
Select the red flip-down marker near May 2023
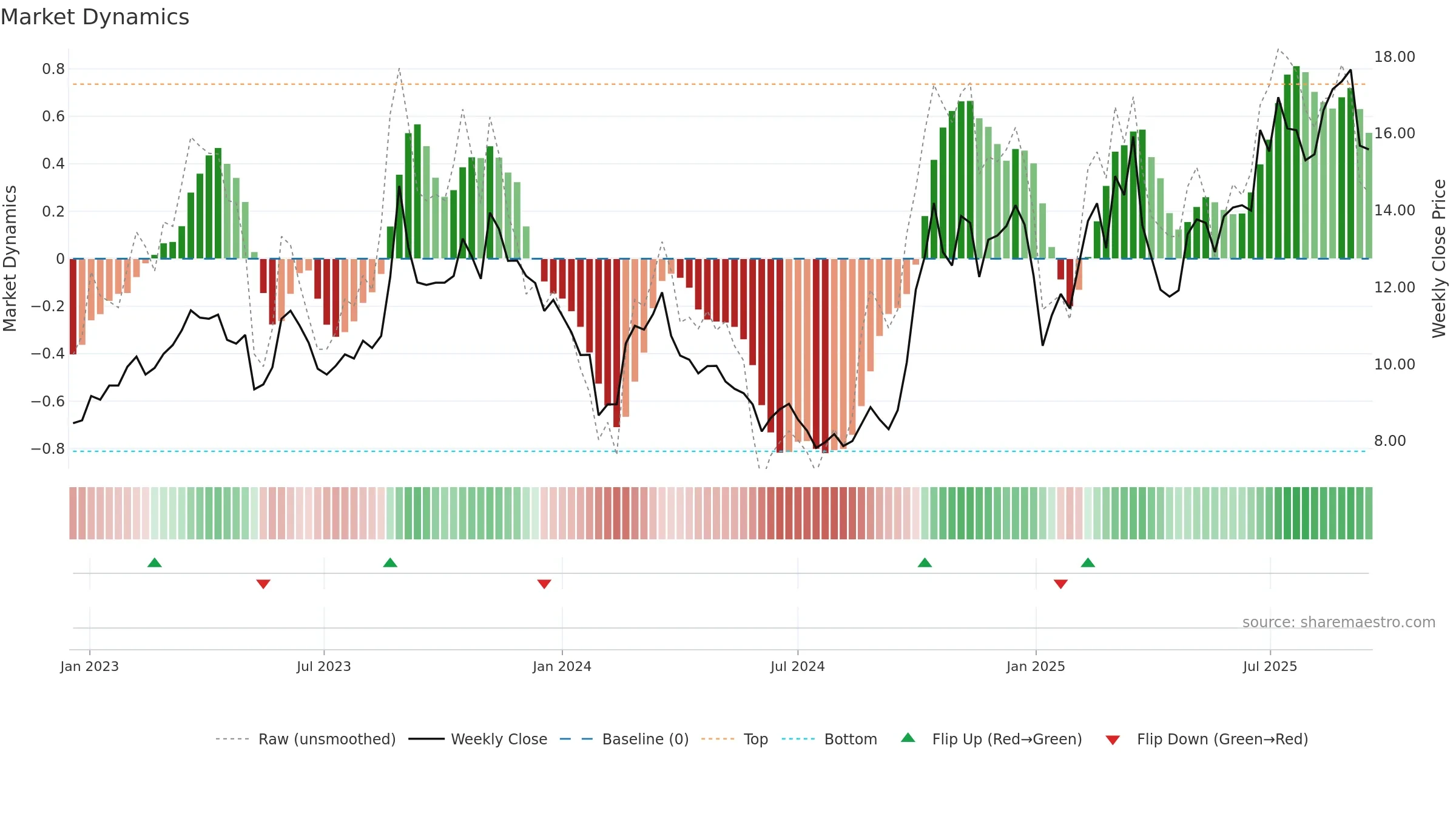tap(263, 584)
